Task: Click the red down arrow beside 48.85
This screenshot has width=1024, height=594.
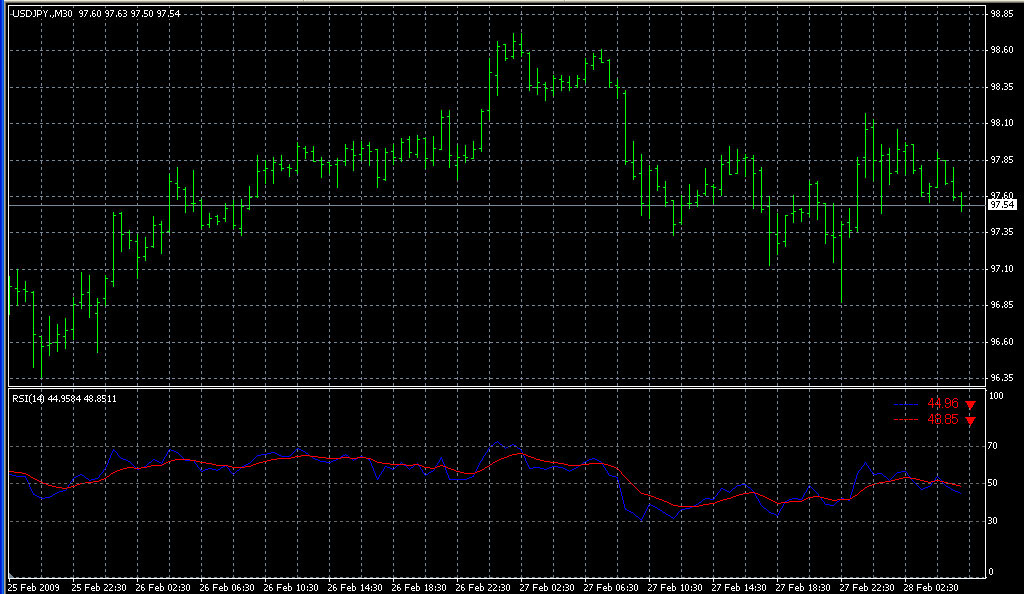Action: tap(970, 420)
